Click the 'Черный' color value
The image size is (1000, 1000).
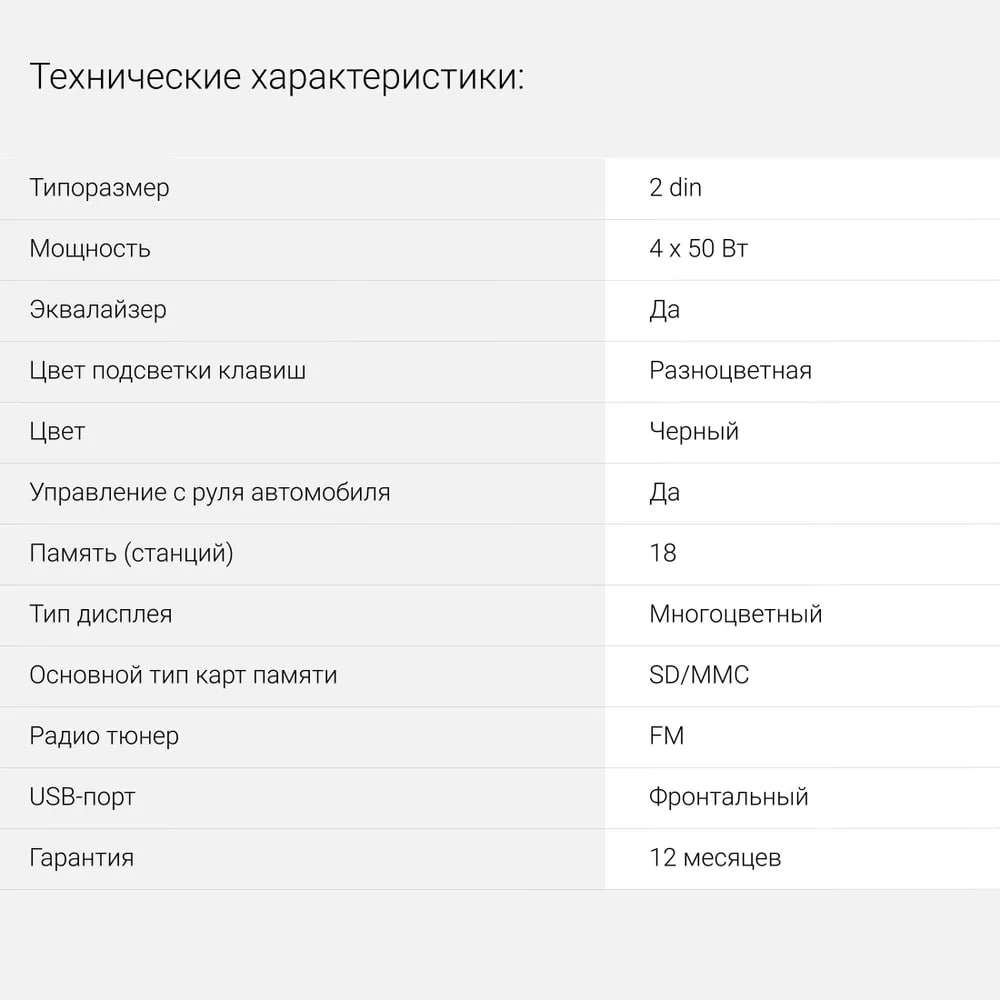point(693,432)
